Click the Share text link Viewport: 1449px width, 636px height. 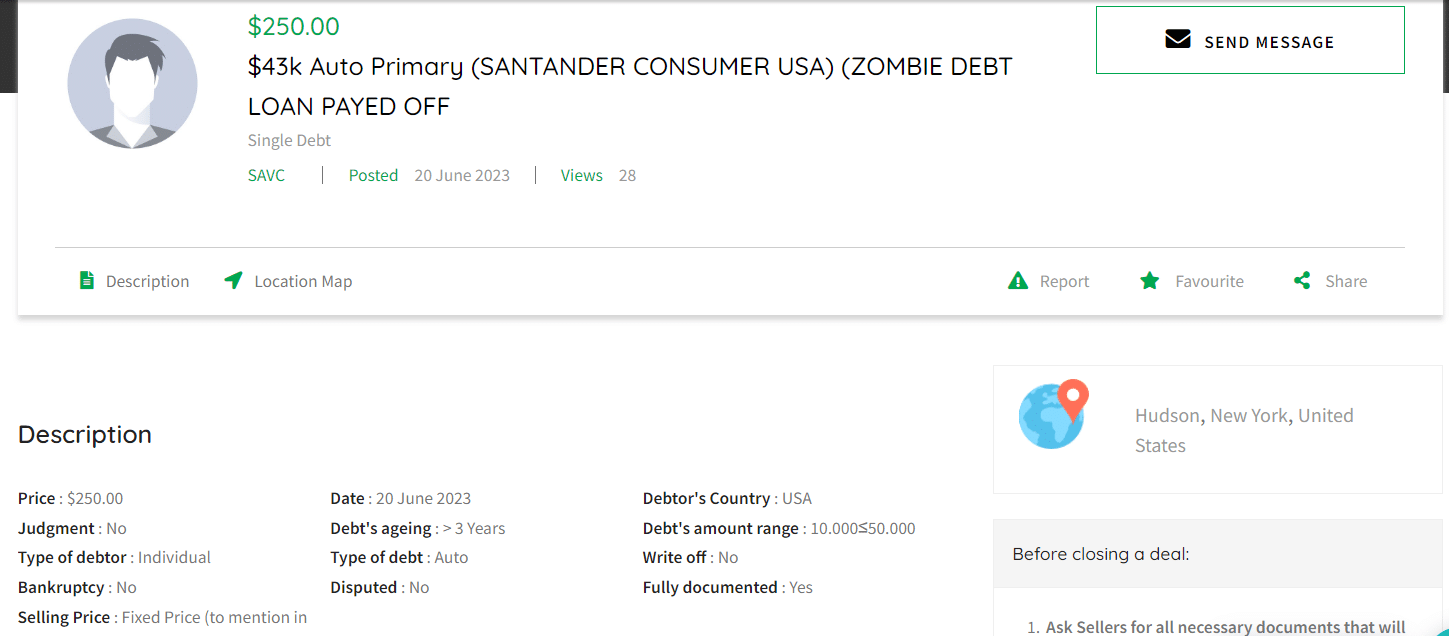click(1346, 281)
